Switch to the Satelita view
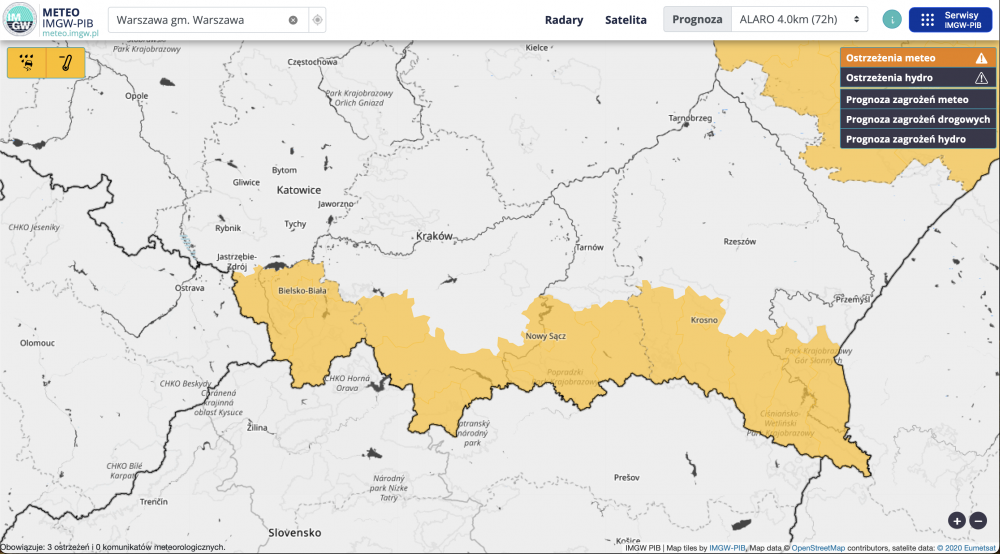The height and width of the screenshot is (554, 1000). [625, 20]
